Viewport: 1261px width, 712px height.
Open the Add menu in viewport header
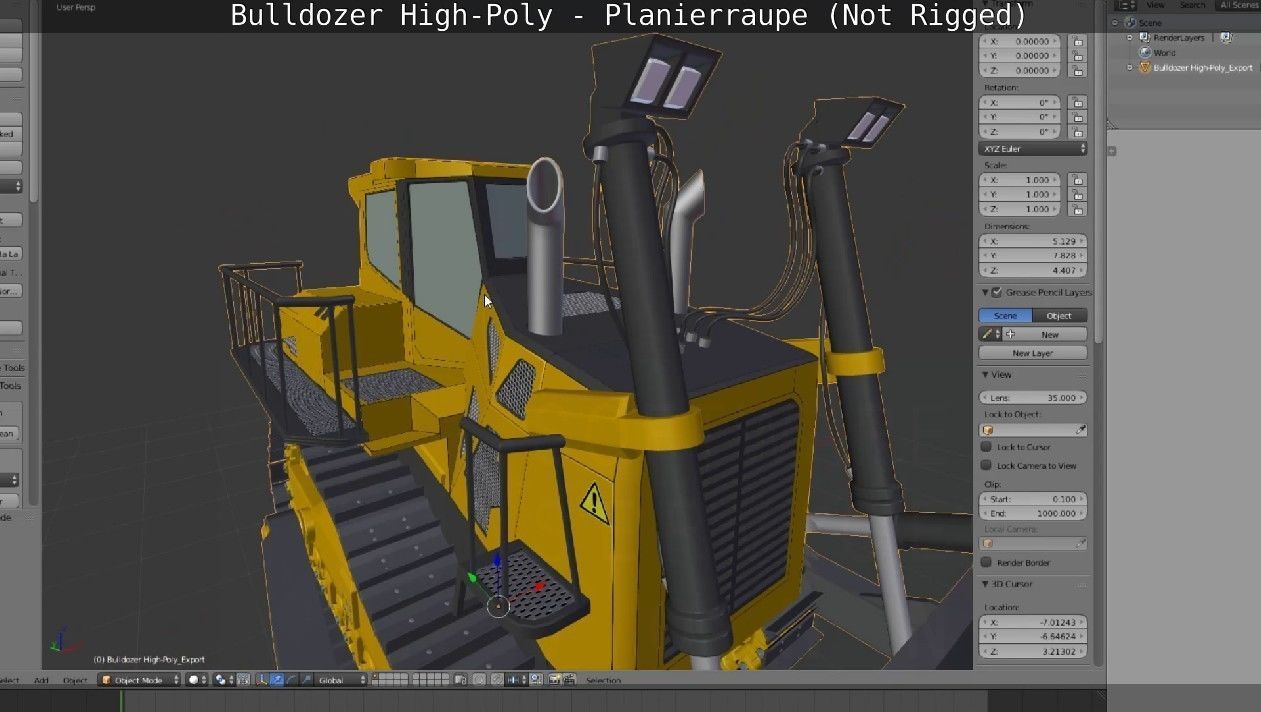(41, 681)
